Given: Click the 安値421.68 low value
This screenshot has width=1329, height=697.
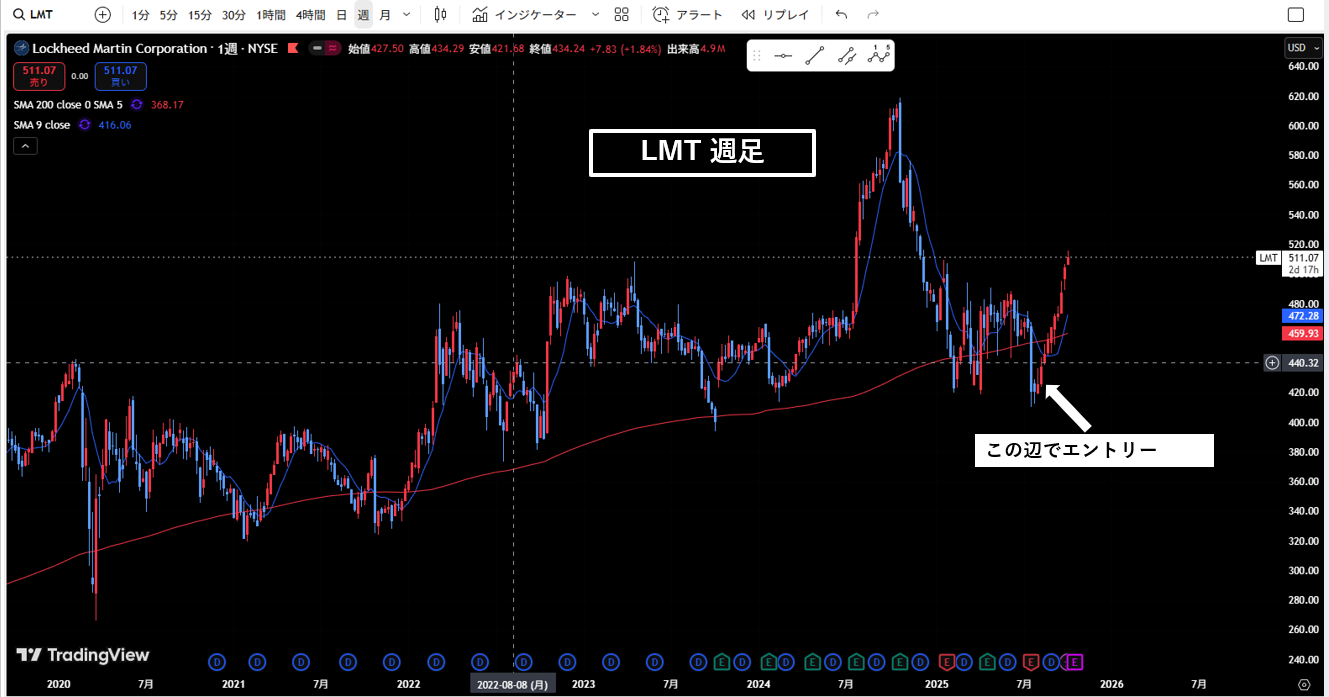Looking at the screenshot, I should coord(496,48).
